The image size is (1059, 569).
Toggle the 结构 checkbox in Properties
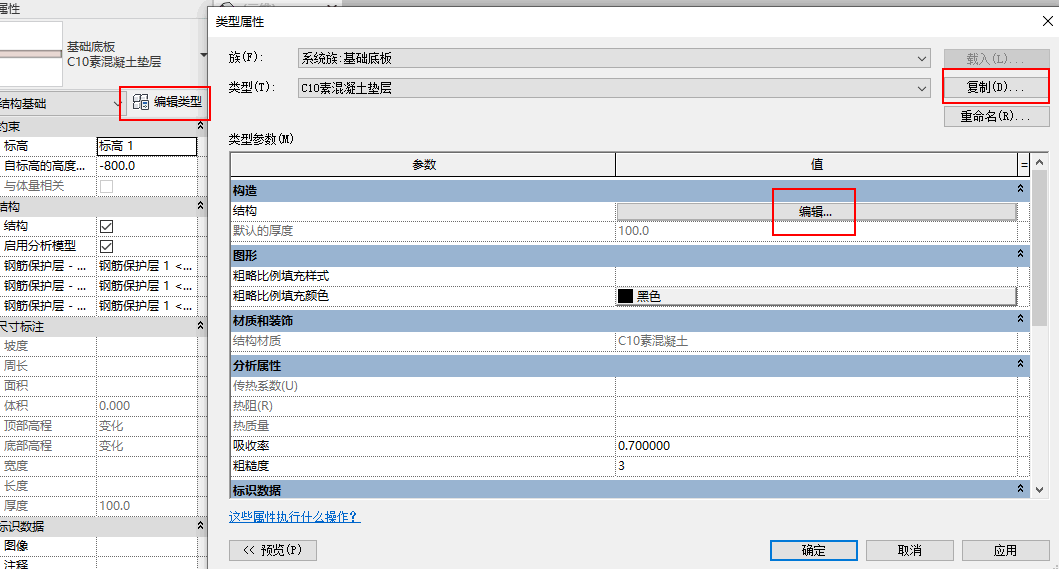(x=106, y=226)
